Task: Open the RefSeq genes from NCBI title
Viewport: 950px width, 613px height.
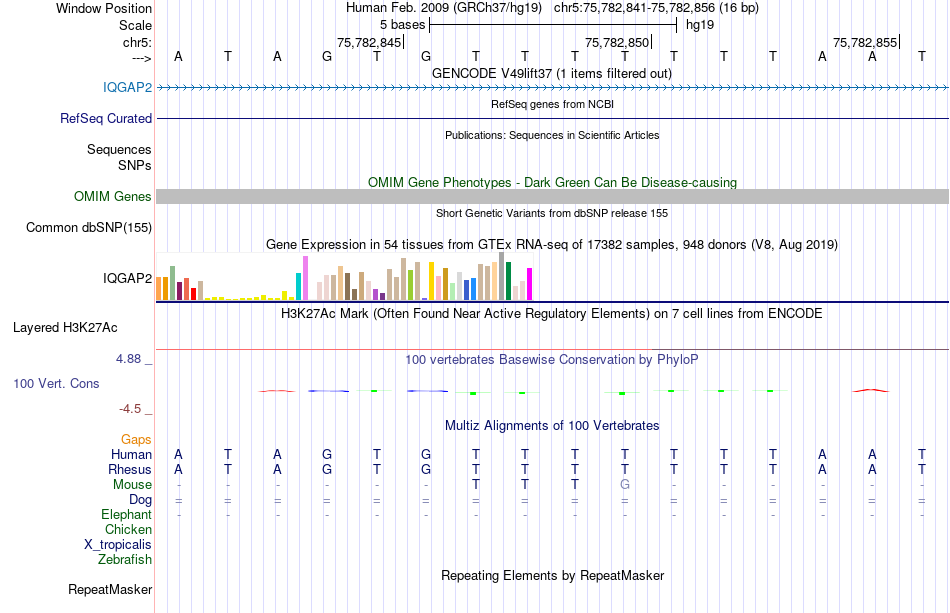Action: click(x=553, y=104)
